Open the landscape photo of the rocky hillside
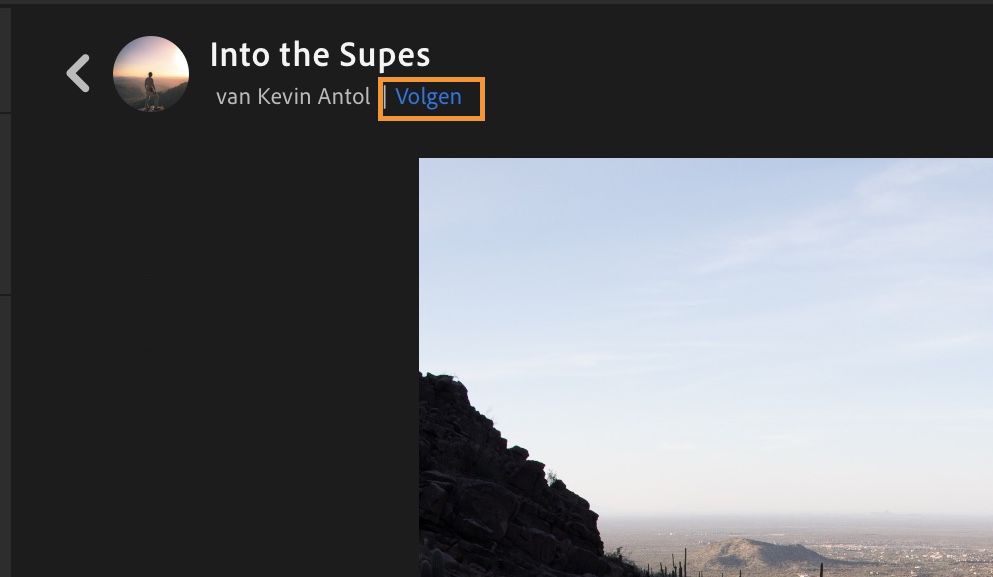Viewport: 993px width, 577px height. point(700,400)
